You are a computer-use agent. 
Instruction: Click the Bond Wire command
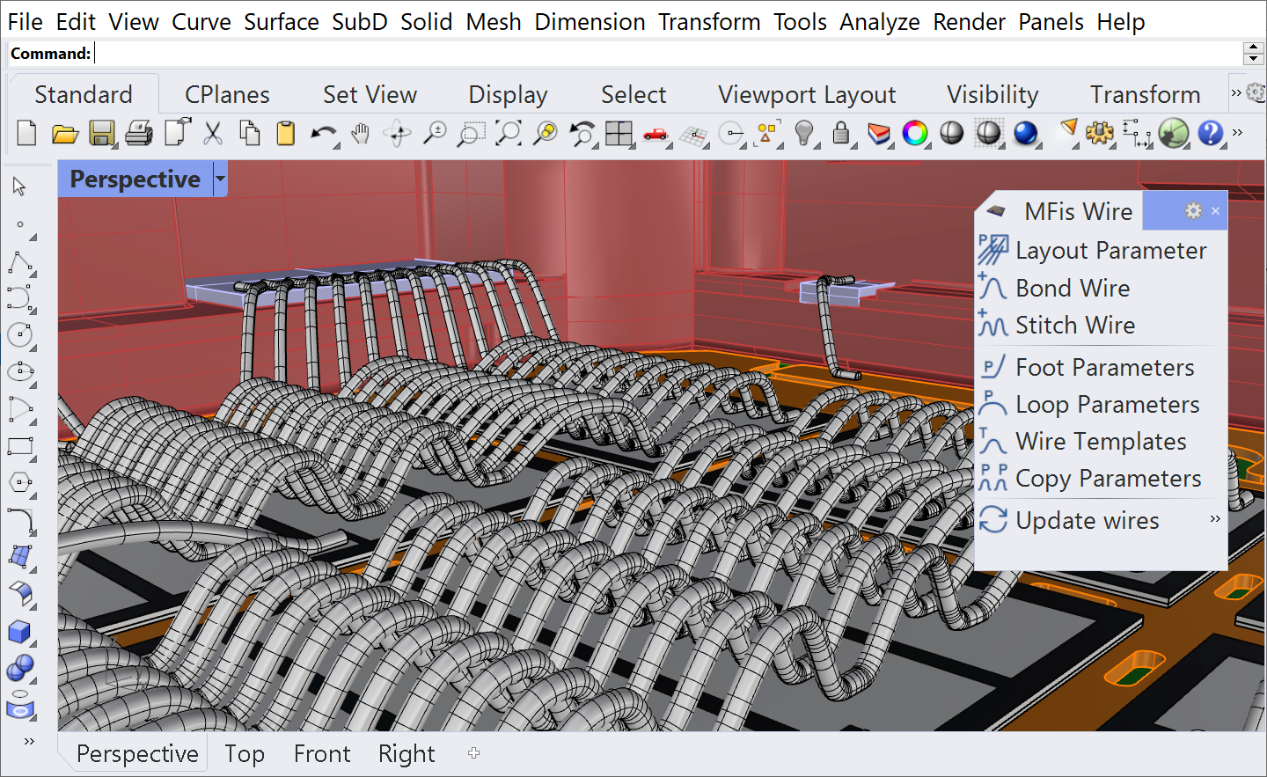click(x=1072, y=288)
